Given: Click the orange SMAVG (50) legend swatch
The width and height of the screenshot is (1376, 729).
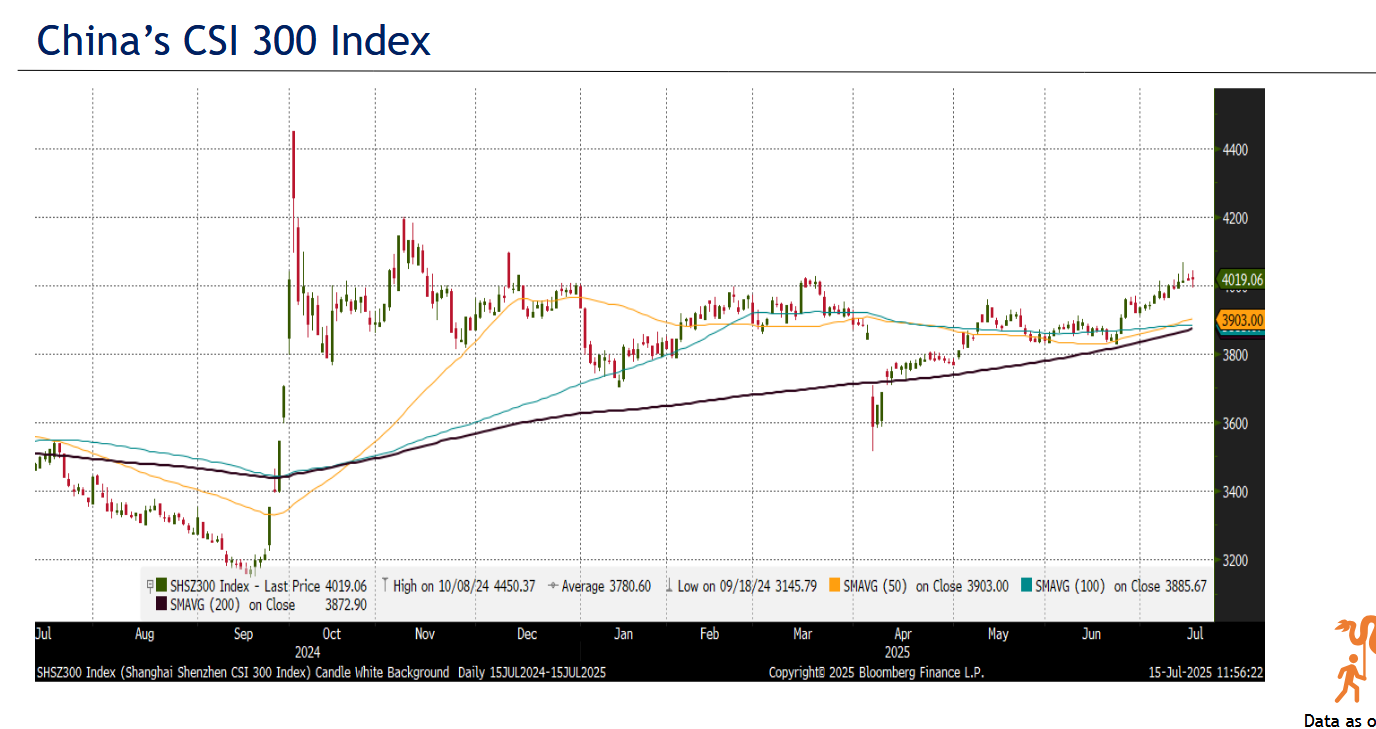Looking at the screenshot, I should click(835, 586).
